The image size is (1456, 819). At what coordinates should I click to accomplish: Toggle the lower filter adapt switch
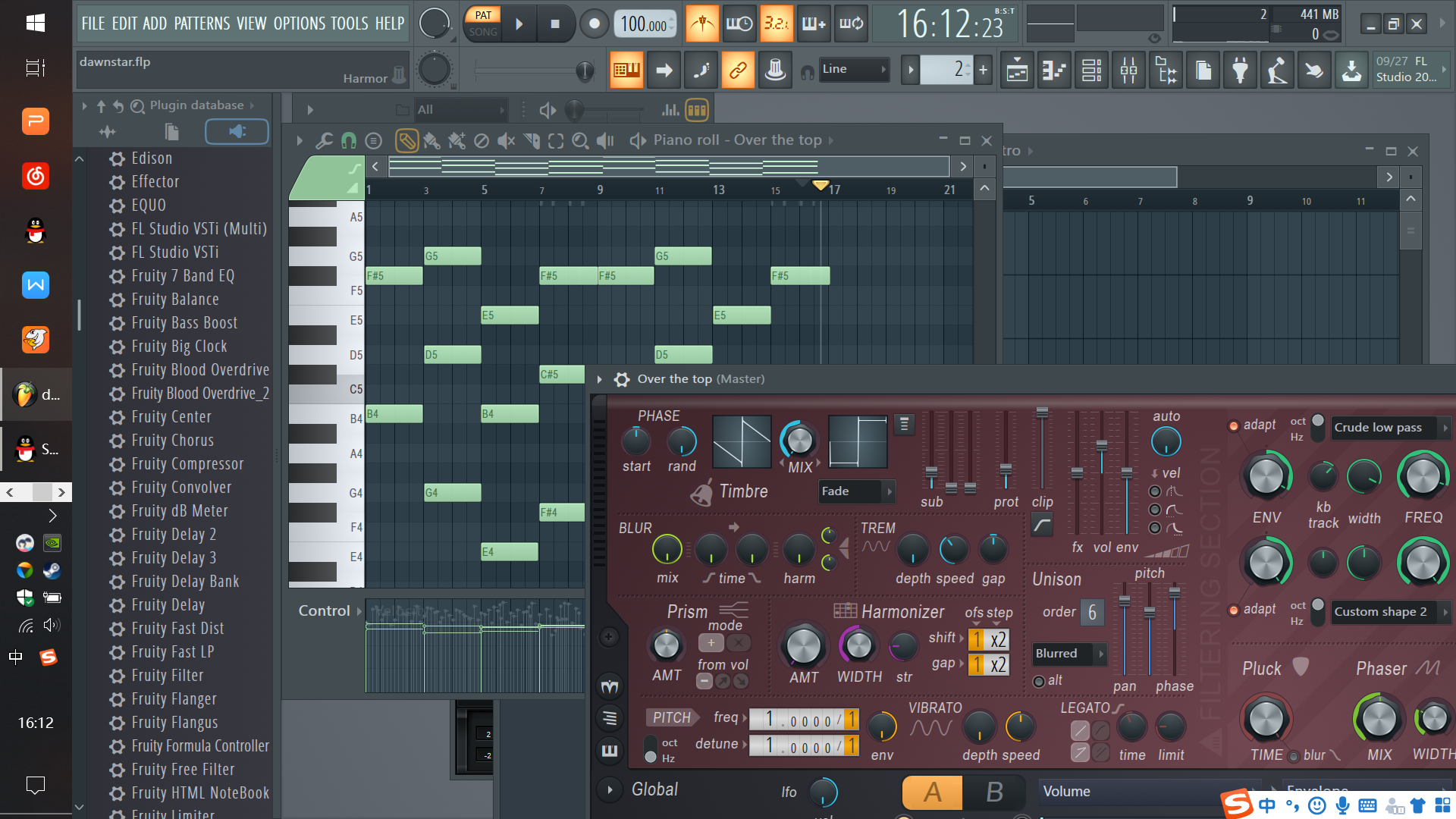[x=1234, y=610]
